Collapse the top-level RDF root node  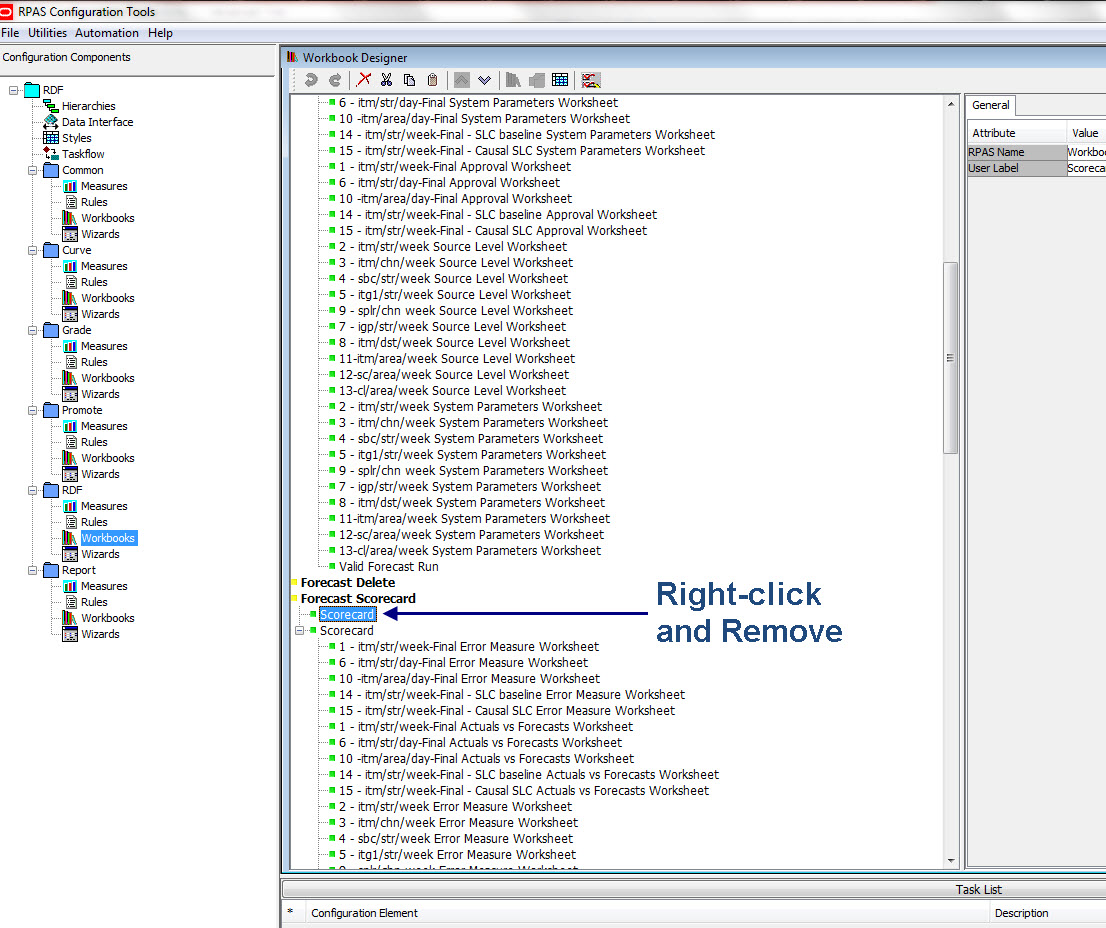click(13, 90)
